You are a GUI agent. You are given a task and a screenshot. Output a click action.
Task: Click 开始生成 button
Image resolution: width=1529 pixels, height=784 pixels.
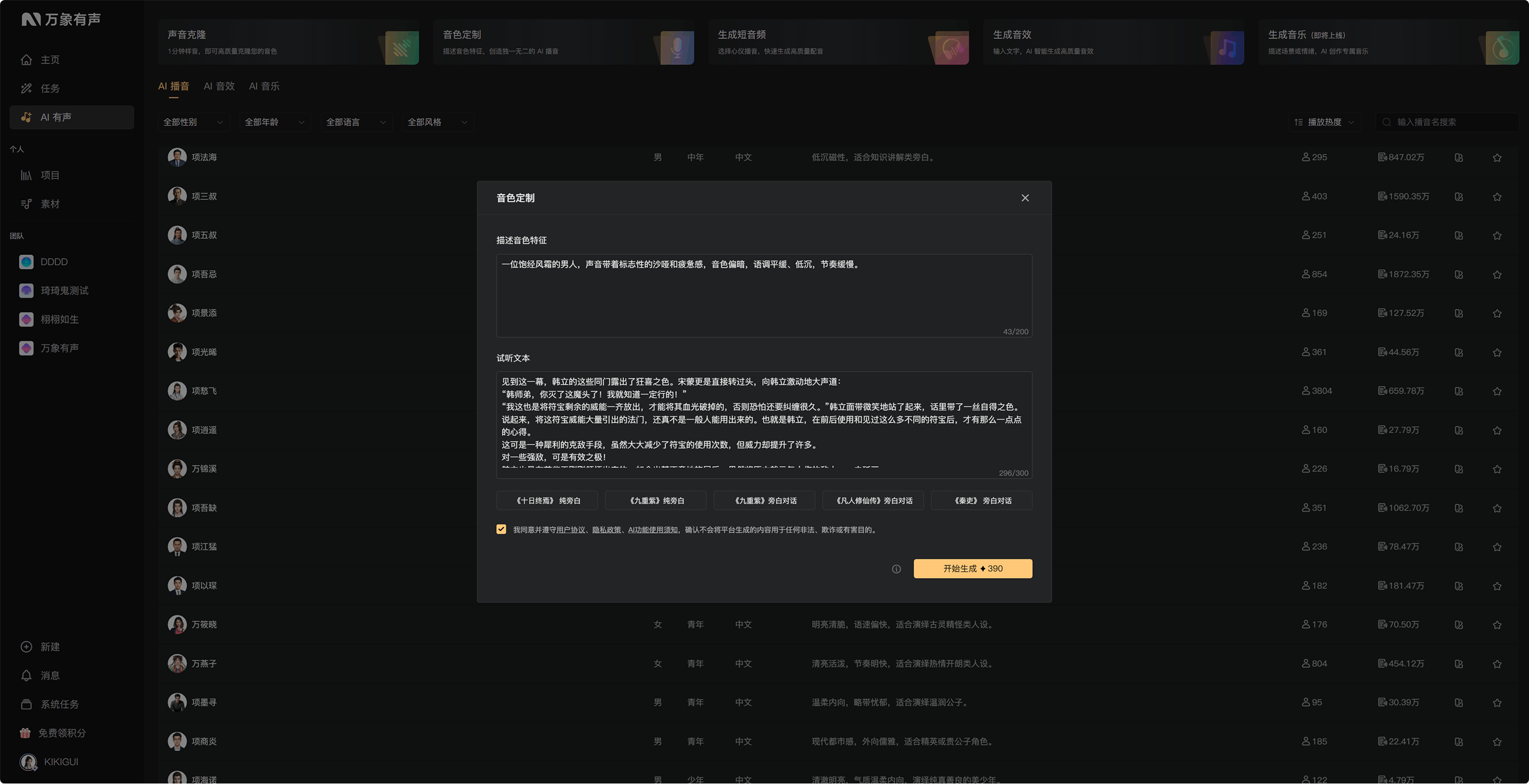pyautogui.click(x=973, y=569)
